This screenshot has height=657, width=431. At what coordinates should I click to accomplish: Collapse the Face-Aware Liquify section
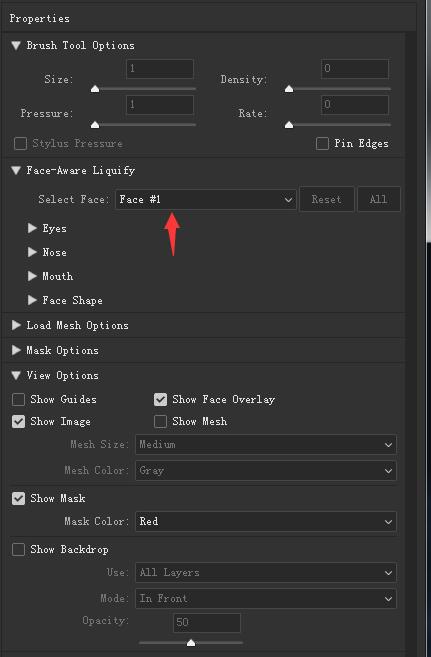tap(16, 170)
